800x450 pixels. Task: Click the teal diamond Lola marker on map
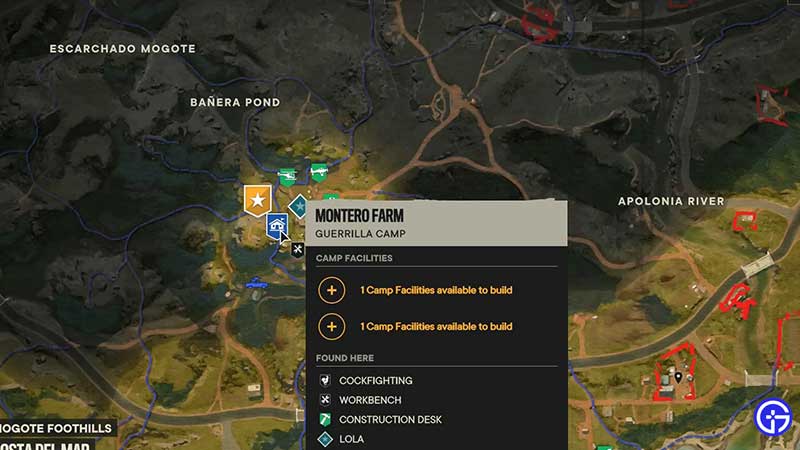tap(298, 207)
